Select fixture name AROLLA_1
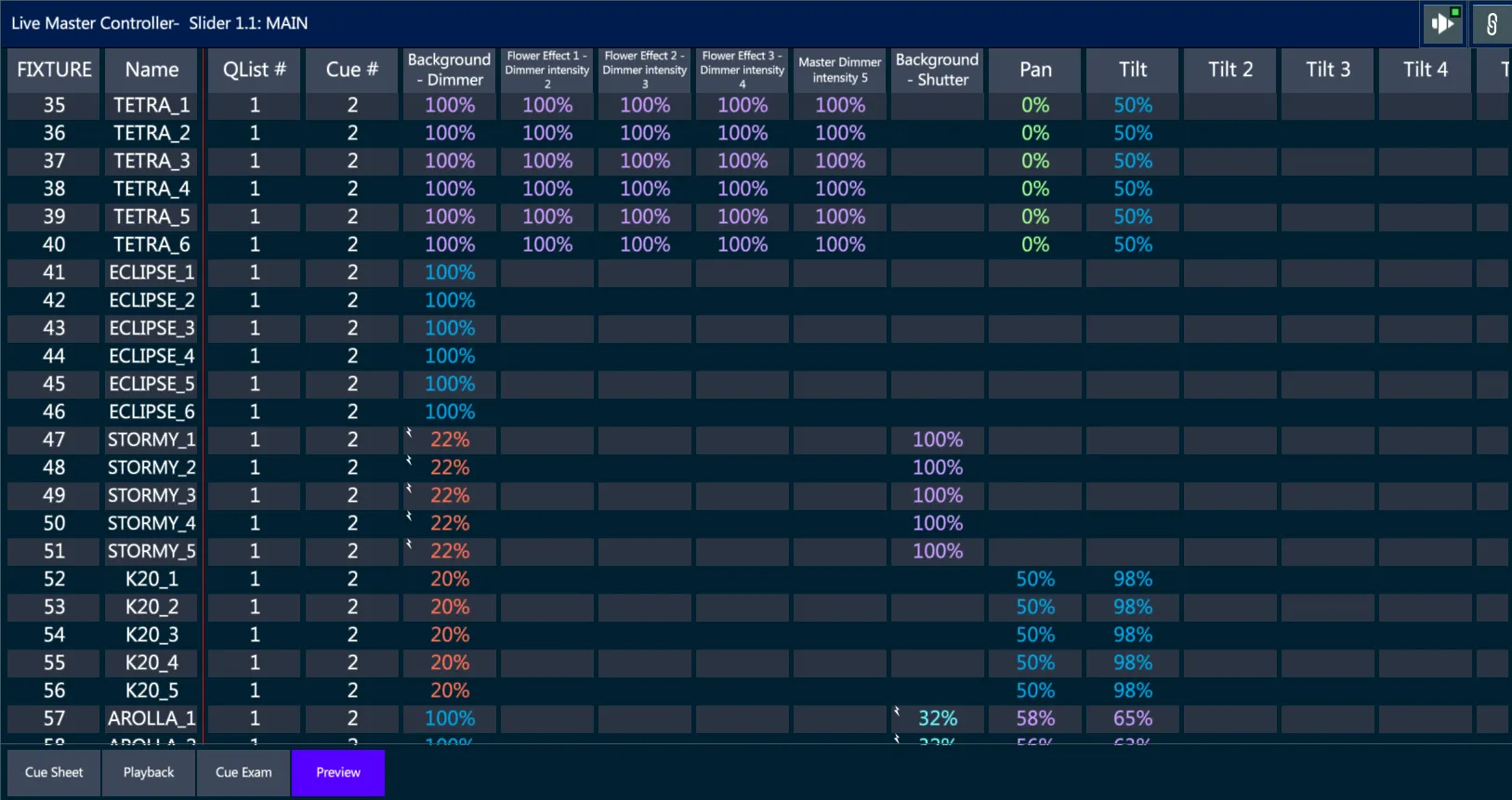The height and width of the screenshot is (800, 1512). (x=152, y=718)
